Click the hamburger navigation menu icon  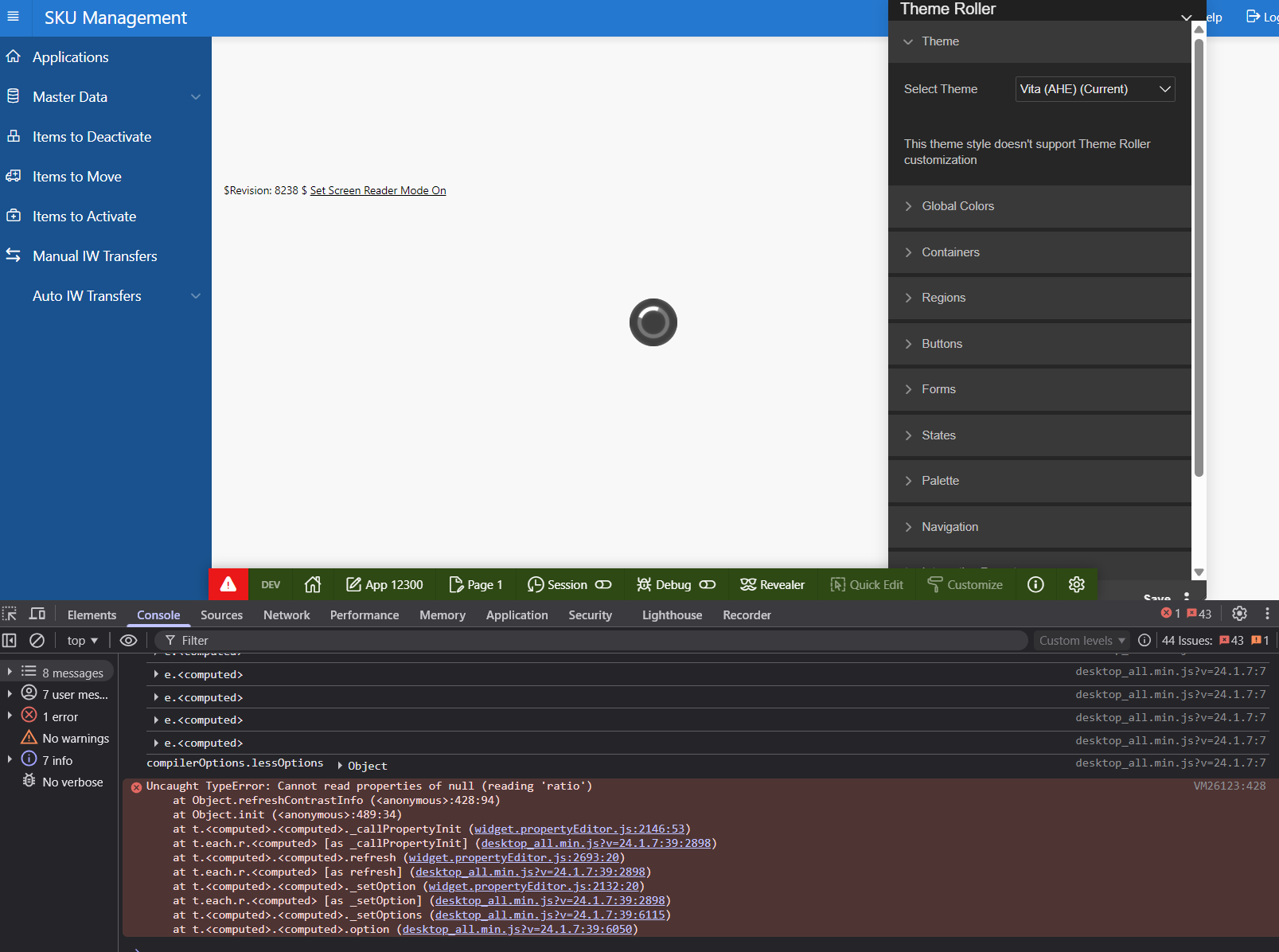pyautogui.click(x=14, y=17)
